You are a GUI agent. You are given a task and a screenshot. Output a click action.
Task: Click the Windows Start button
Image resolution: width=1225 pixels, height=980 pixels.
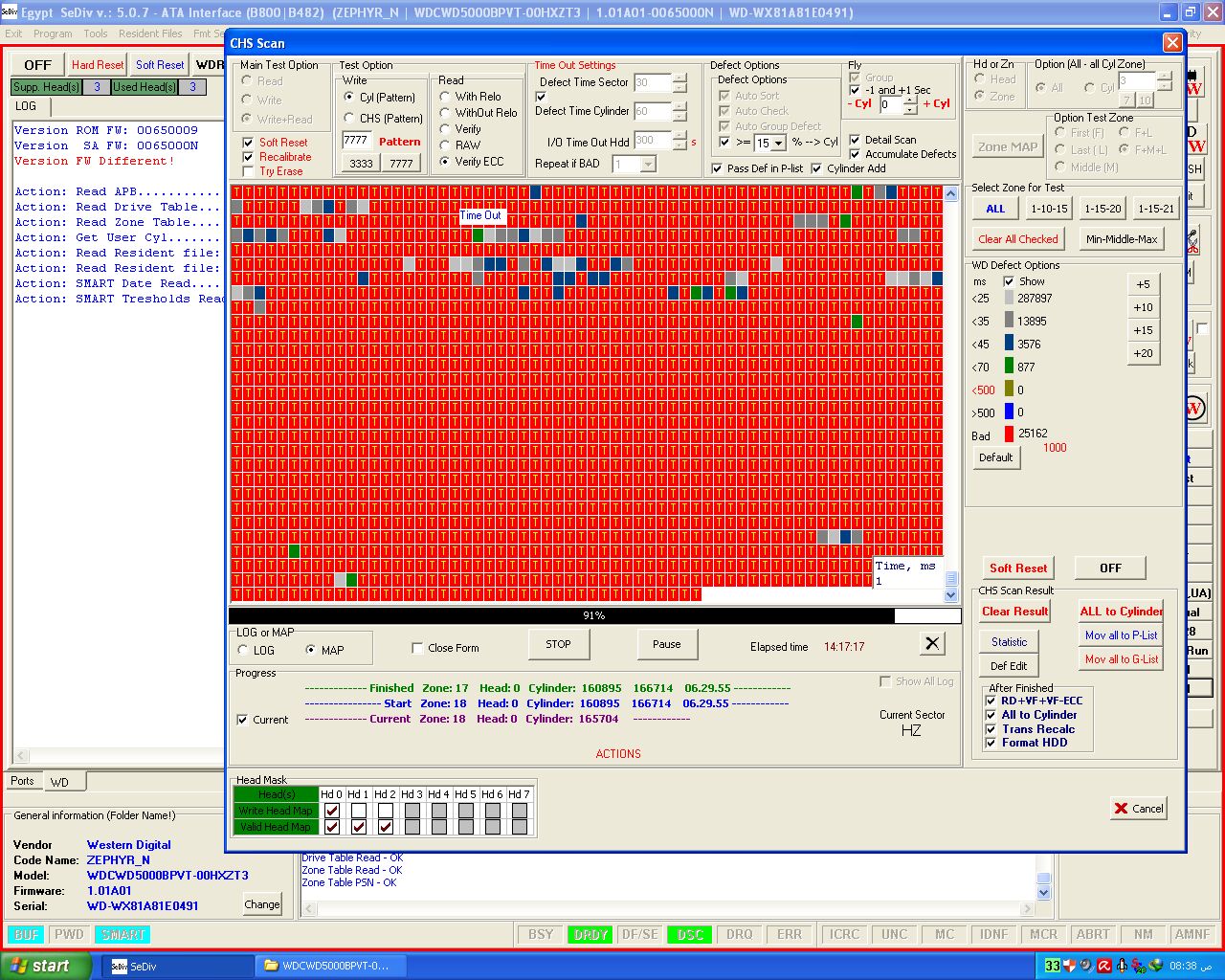tap(46, 966)
